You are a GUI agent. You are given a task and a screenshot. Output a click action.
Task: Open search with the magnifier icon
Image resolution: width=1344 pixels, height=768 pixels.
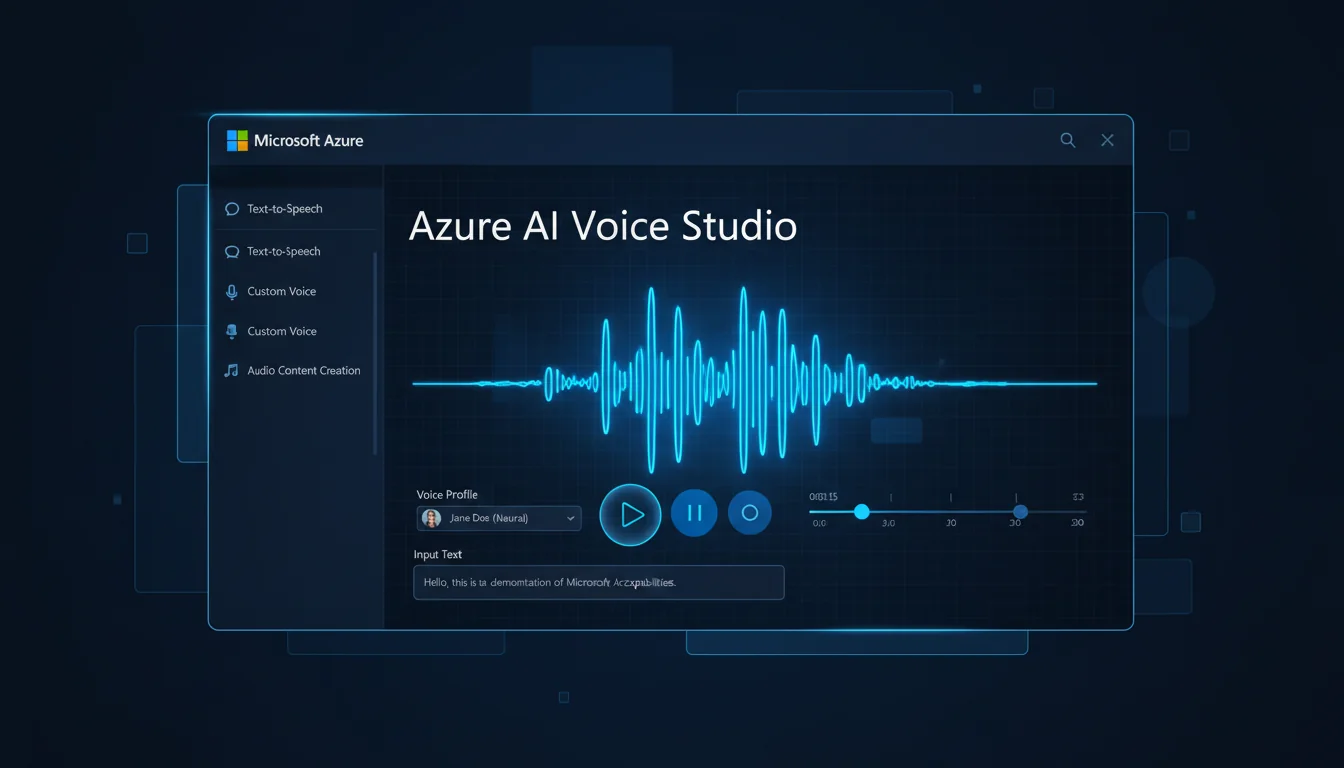pos(1068,141)
